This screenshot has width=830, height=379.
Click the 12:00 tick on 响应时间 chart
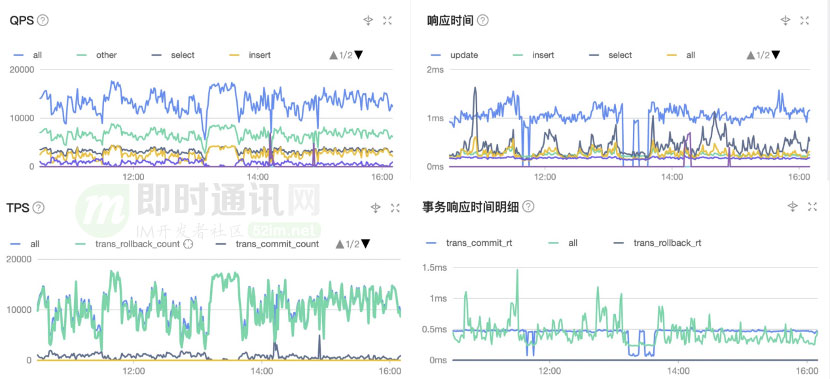pyautogui.click(x=545, y=177)
